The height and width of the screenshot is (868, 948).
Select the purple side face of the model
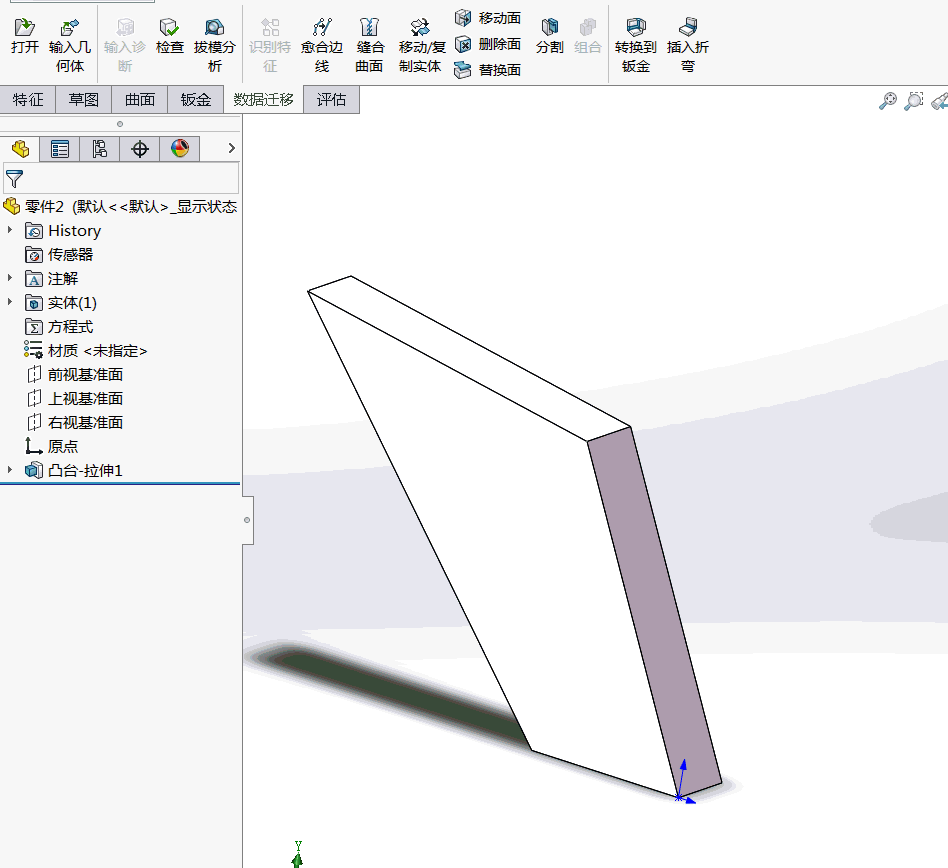click(x=656, y=611)
